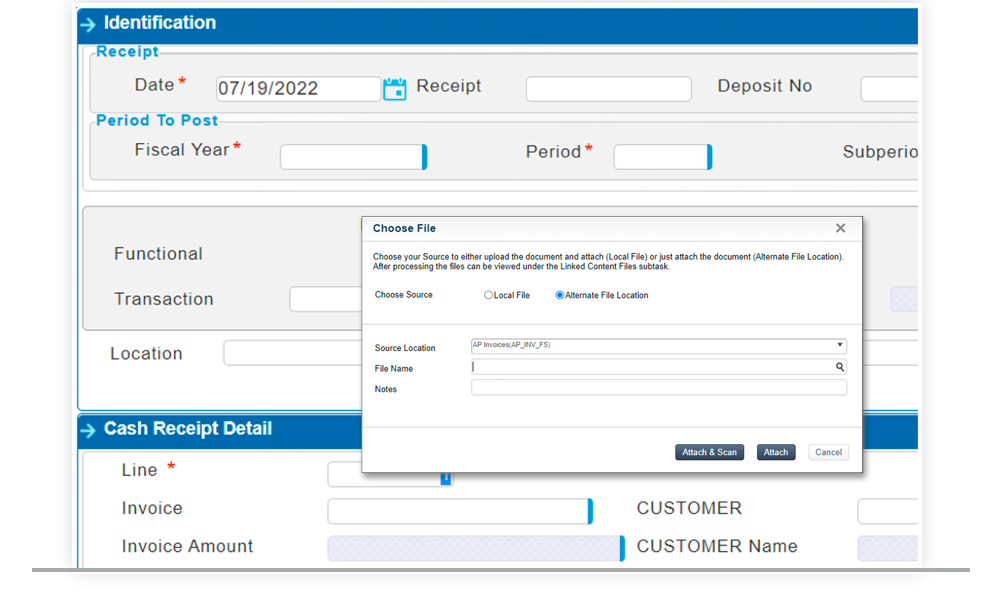Viewport: 1004px width, 611px height.
Task: Click the Attach button
Action: point(776,452)
